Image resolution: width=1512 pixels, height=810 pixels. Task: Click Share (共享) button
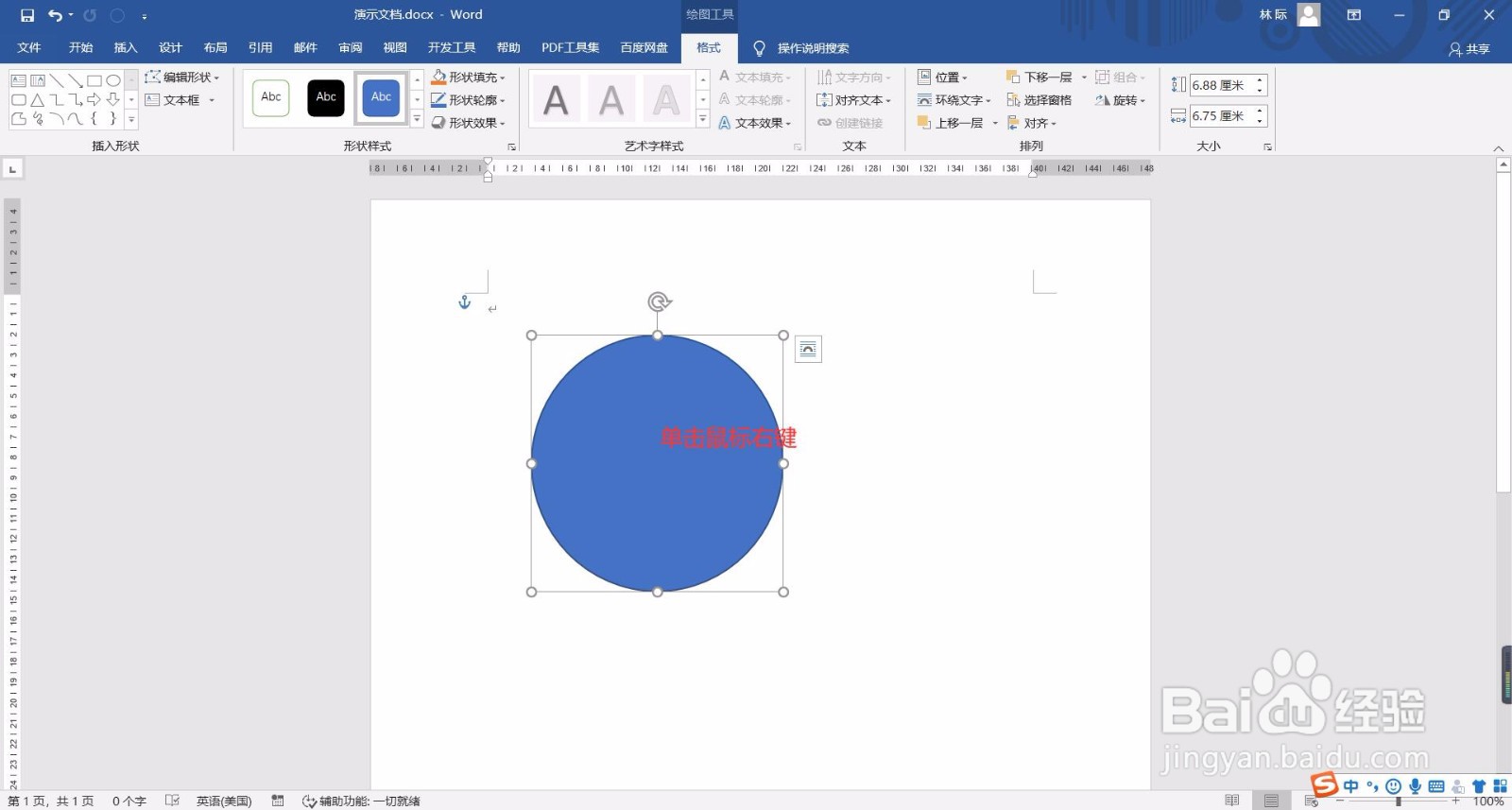tap(1469, 49)
